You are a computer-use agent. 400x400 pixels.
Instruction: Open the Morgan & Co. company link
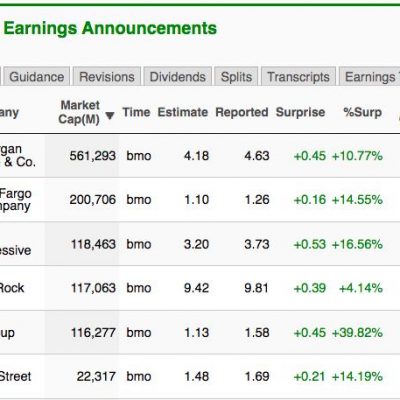[x=17, y=155]
